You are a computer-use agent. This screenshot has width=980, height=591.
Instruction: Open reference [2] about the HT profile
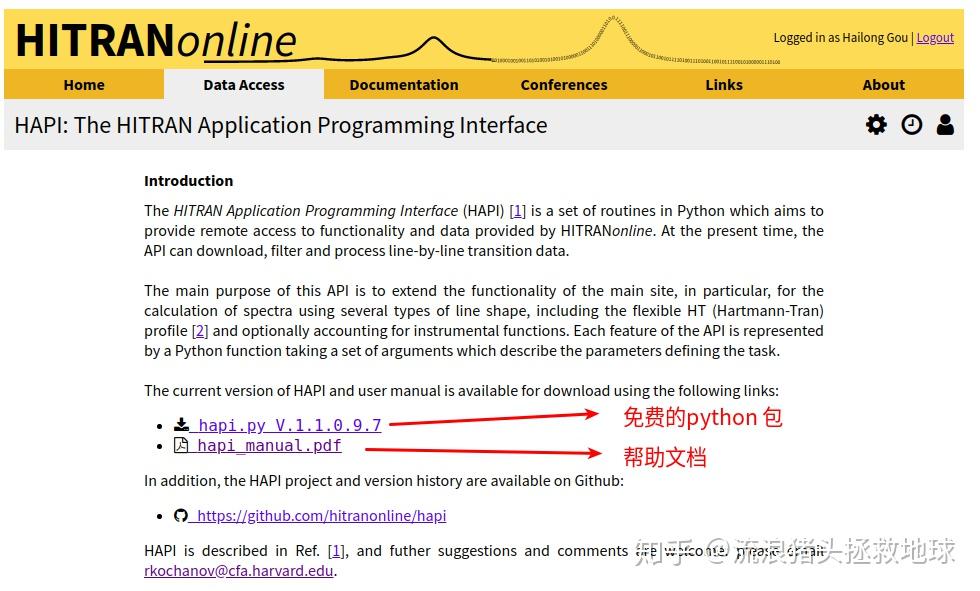coord(202,330)
